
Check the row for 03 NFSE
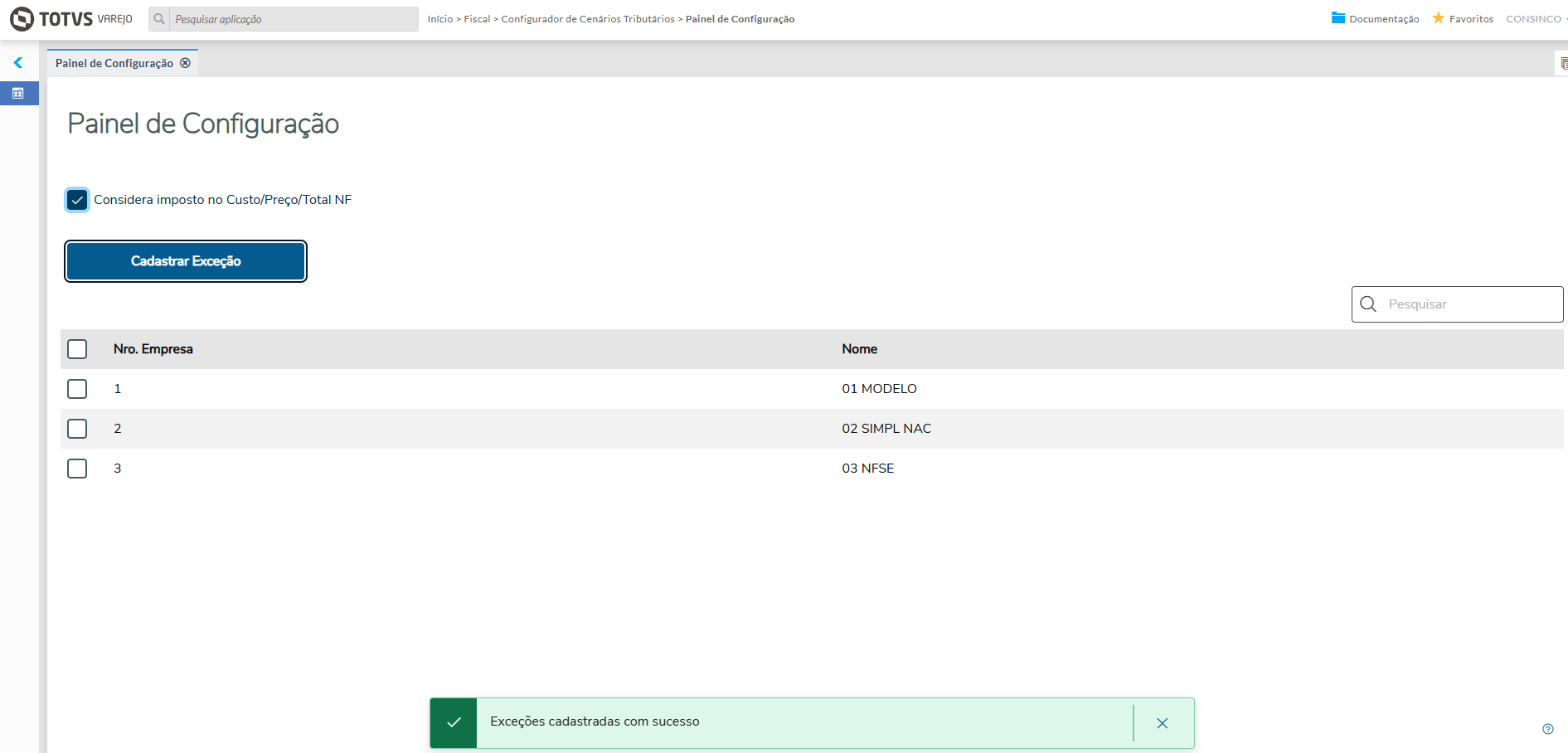77,469
